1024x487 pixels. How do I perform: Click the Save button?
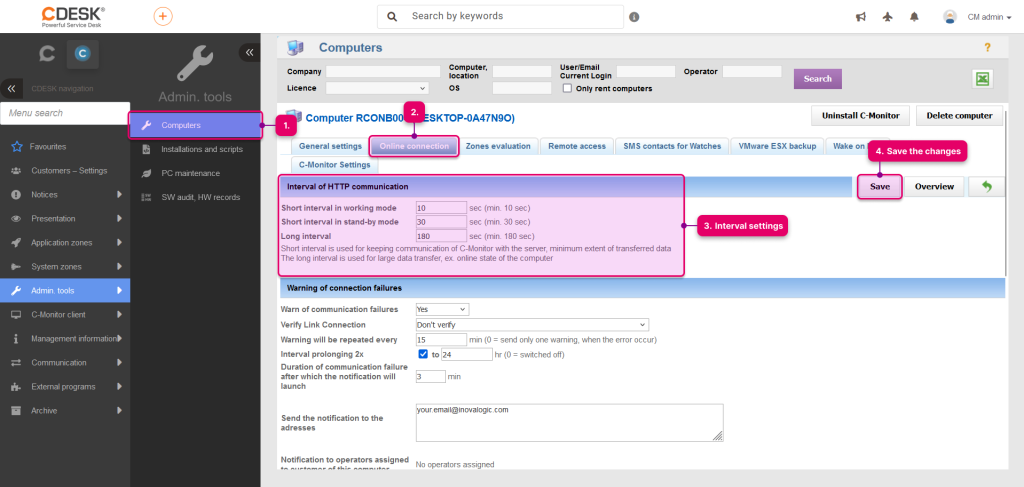tap(880, 187)
